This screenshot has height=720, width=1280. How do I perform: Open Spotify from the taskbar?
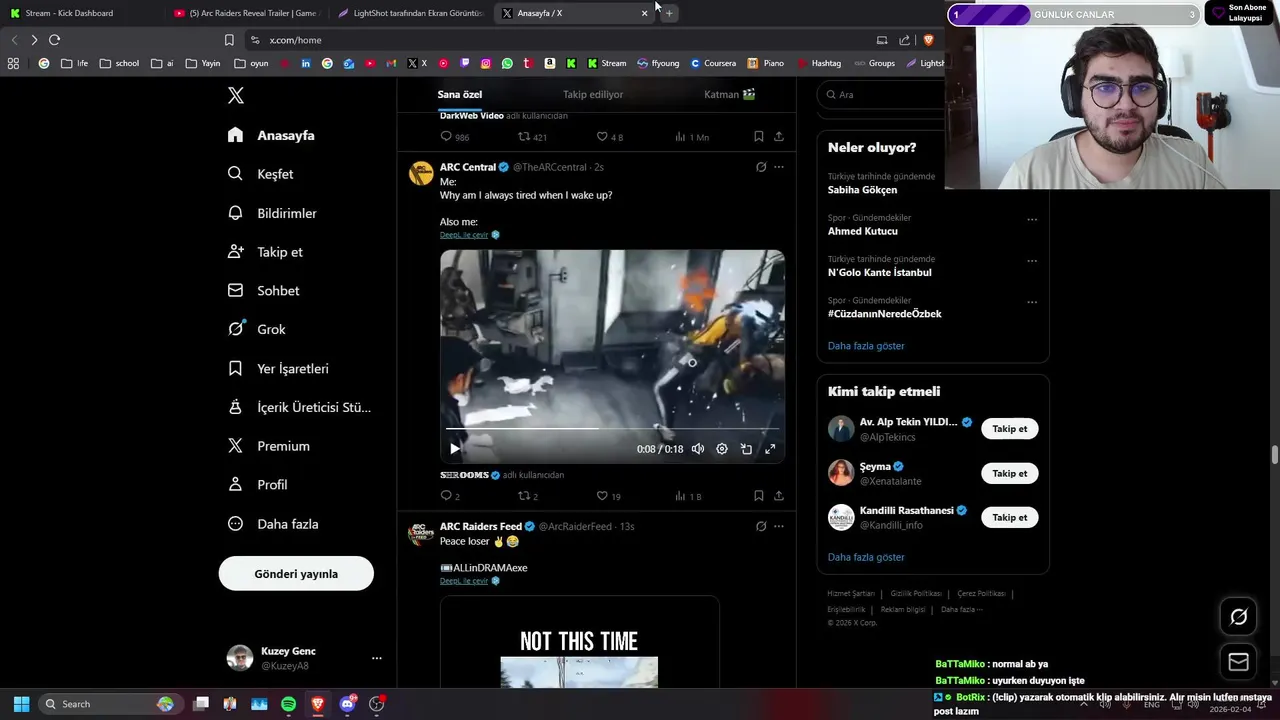pyautogui.click(x=288, y=704)
